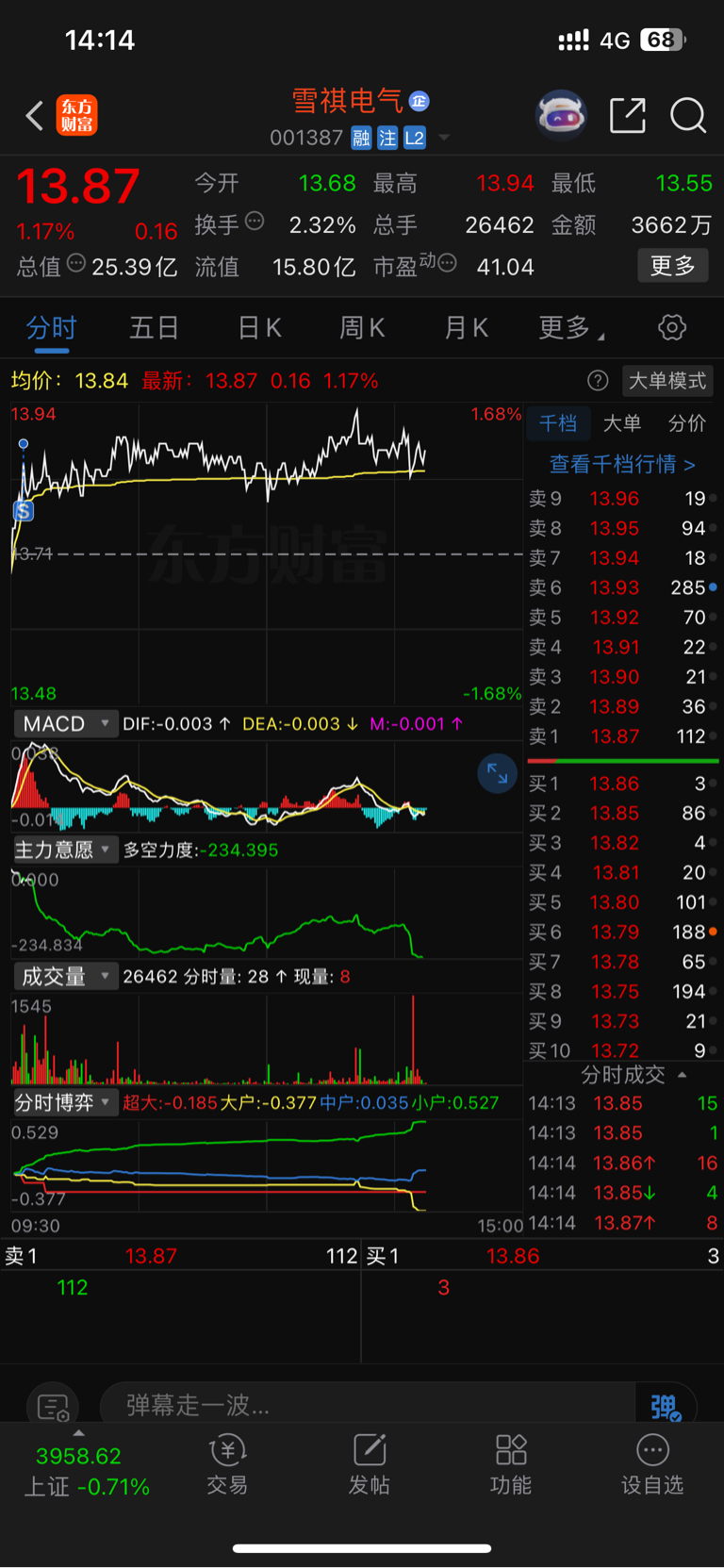The height and width of the screenshot is (1568, 724).
Task: Open the 主力意愿 indicator dropdown
Action: (65, 850)
